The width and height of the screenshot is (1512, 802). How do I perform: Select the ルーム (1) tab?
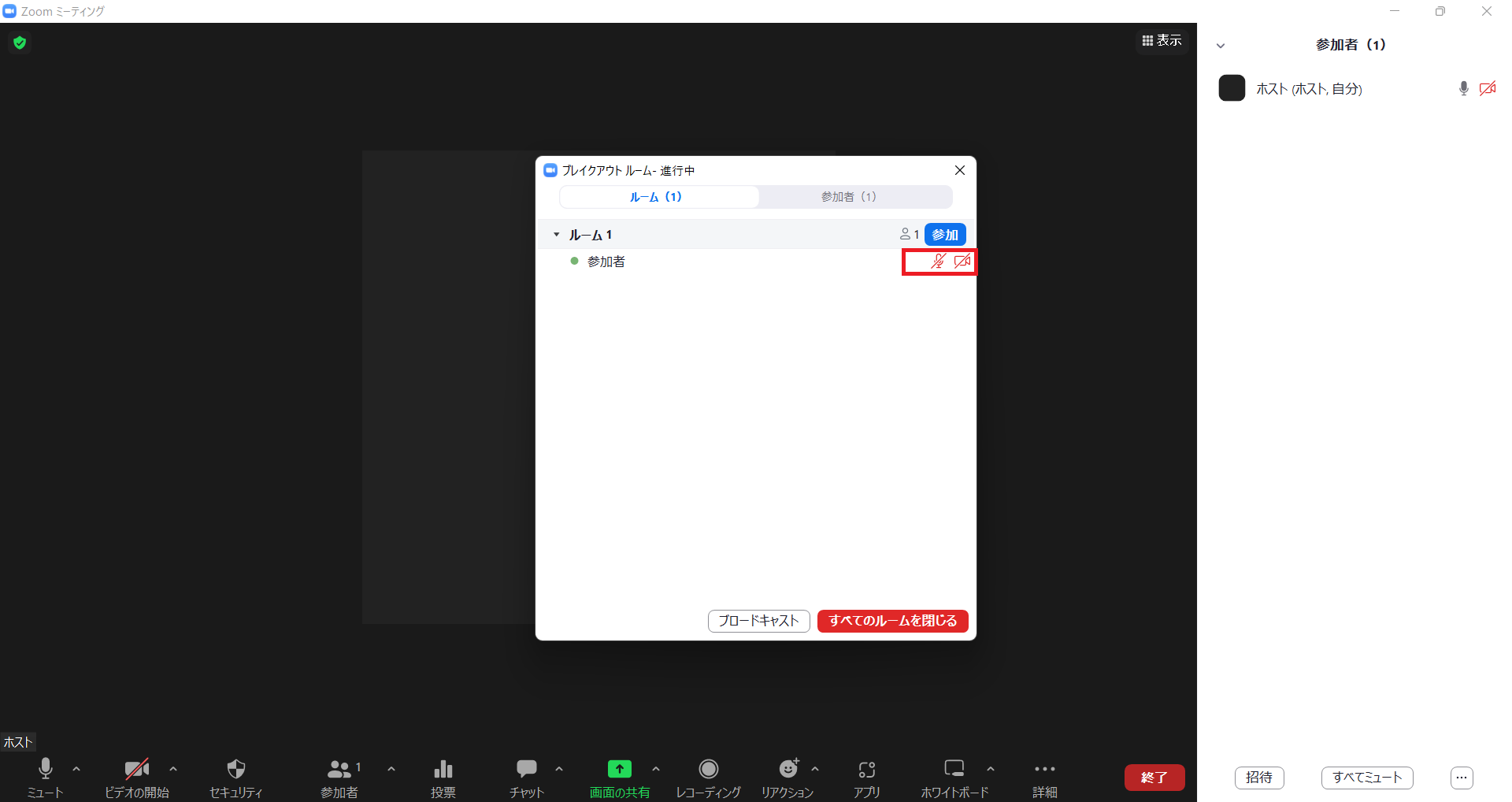pos(656,197)
